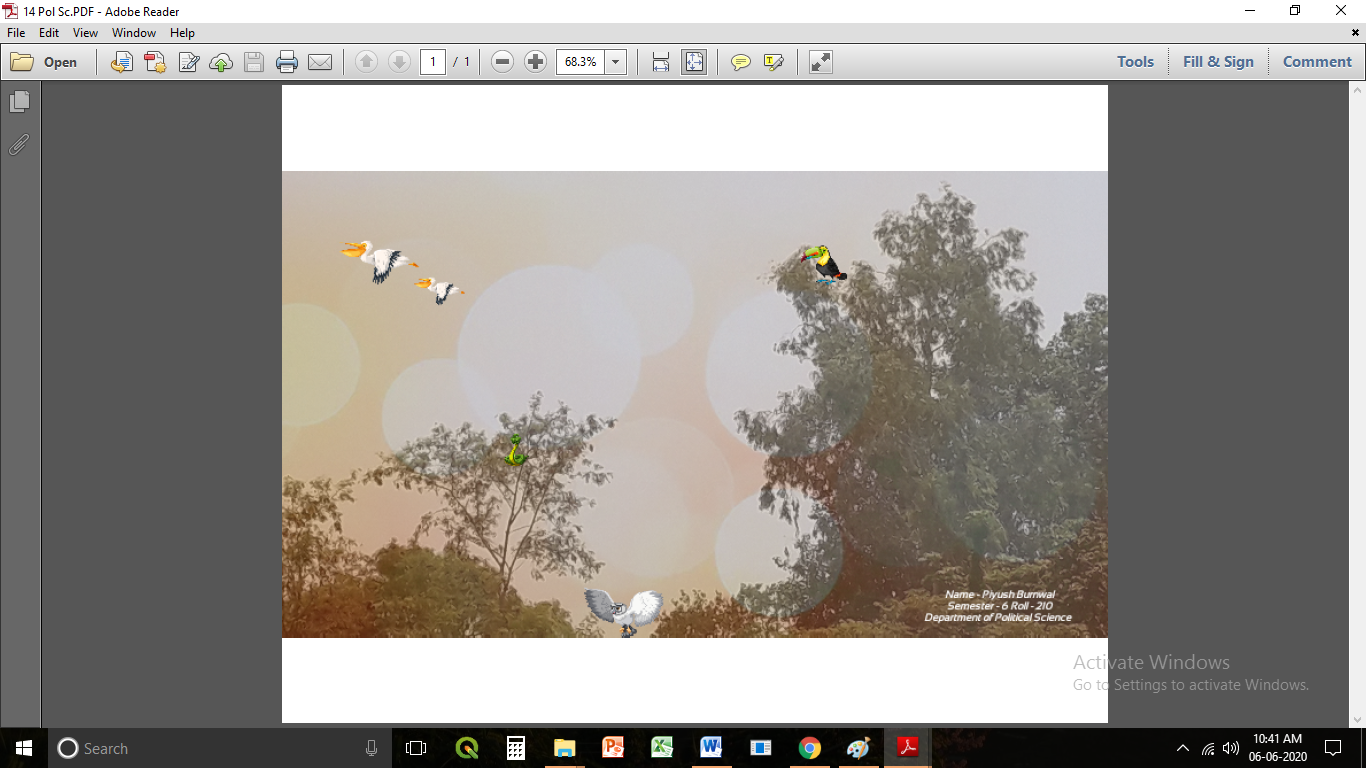Switch to read mode with arrows icon
Screen dimensions: 1366x768
(821, 62)
